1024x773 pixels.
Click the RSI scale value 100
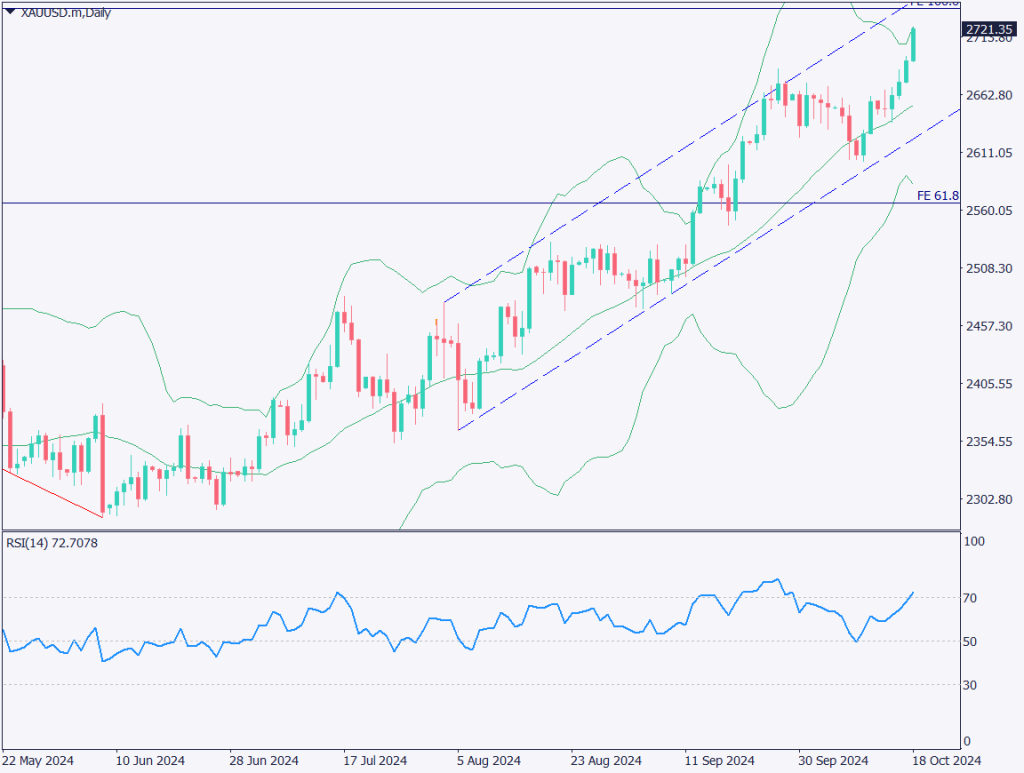[x=974, y=542]
